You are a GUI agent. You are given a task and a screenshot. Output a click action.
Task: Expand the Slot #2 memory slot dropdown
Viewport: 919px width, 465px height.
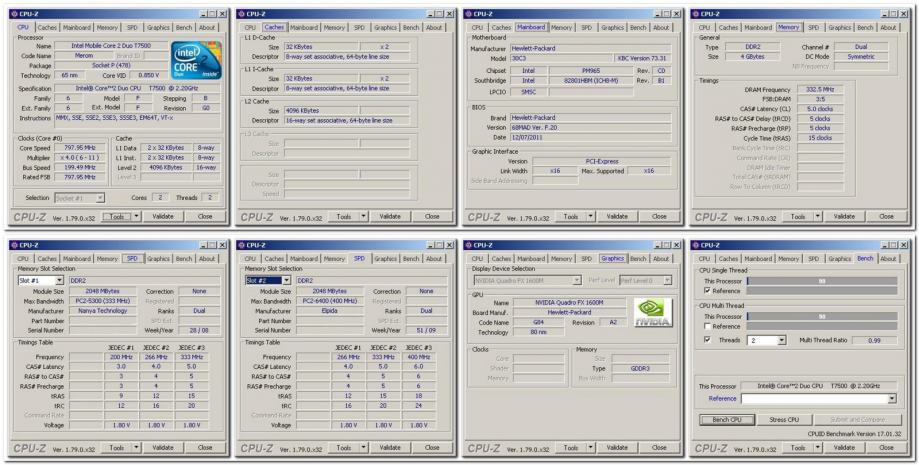point(286,281)
